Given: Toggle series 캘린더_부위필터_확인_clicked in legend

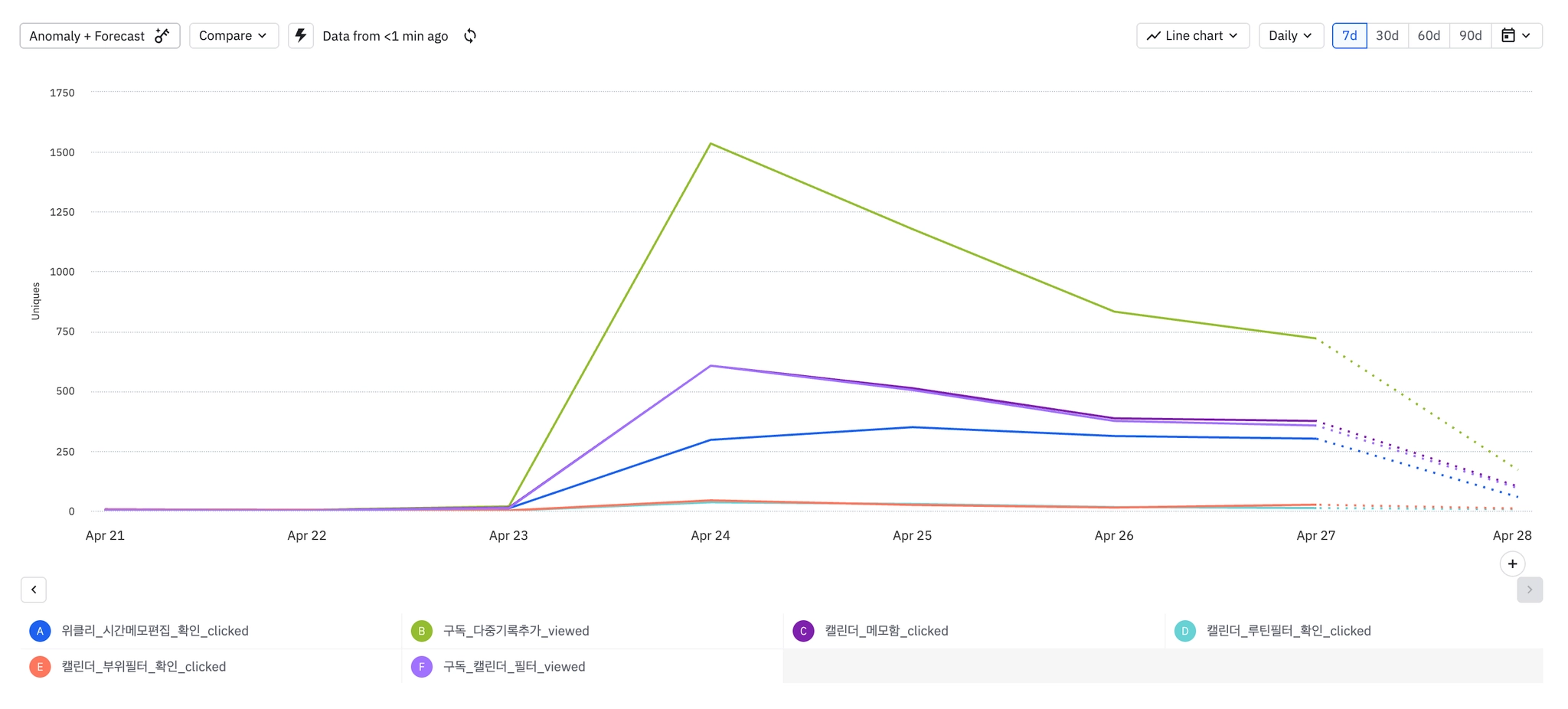Looking at the screenshot, I should pyautogui.click(x=144, y=667).
